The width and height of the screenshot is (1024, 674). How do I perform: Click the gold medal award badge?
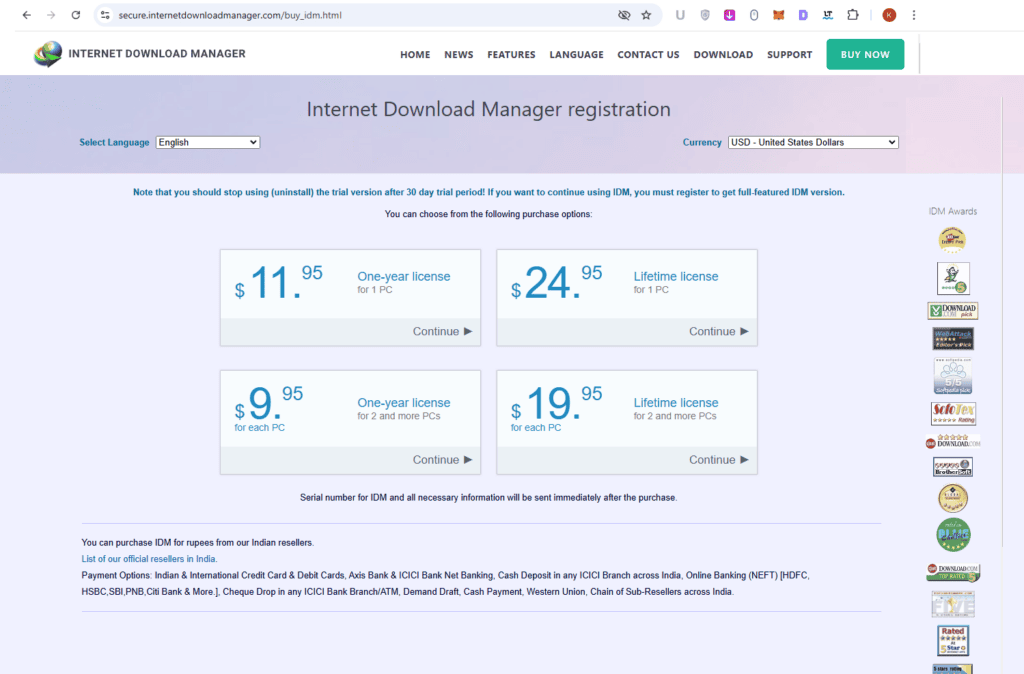(953, 499)
